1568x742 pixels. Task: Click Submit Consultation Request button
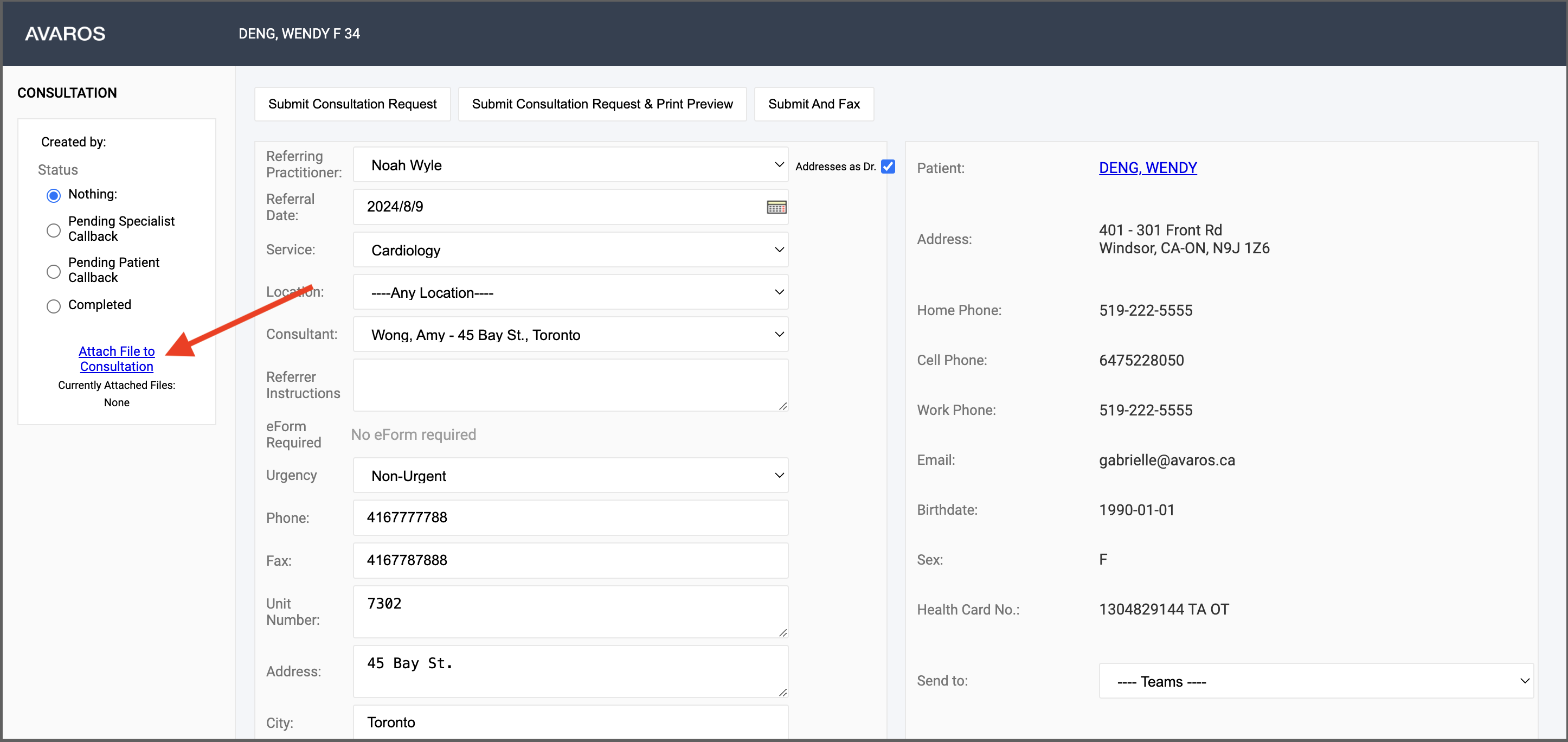point(352,104)
